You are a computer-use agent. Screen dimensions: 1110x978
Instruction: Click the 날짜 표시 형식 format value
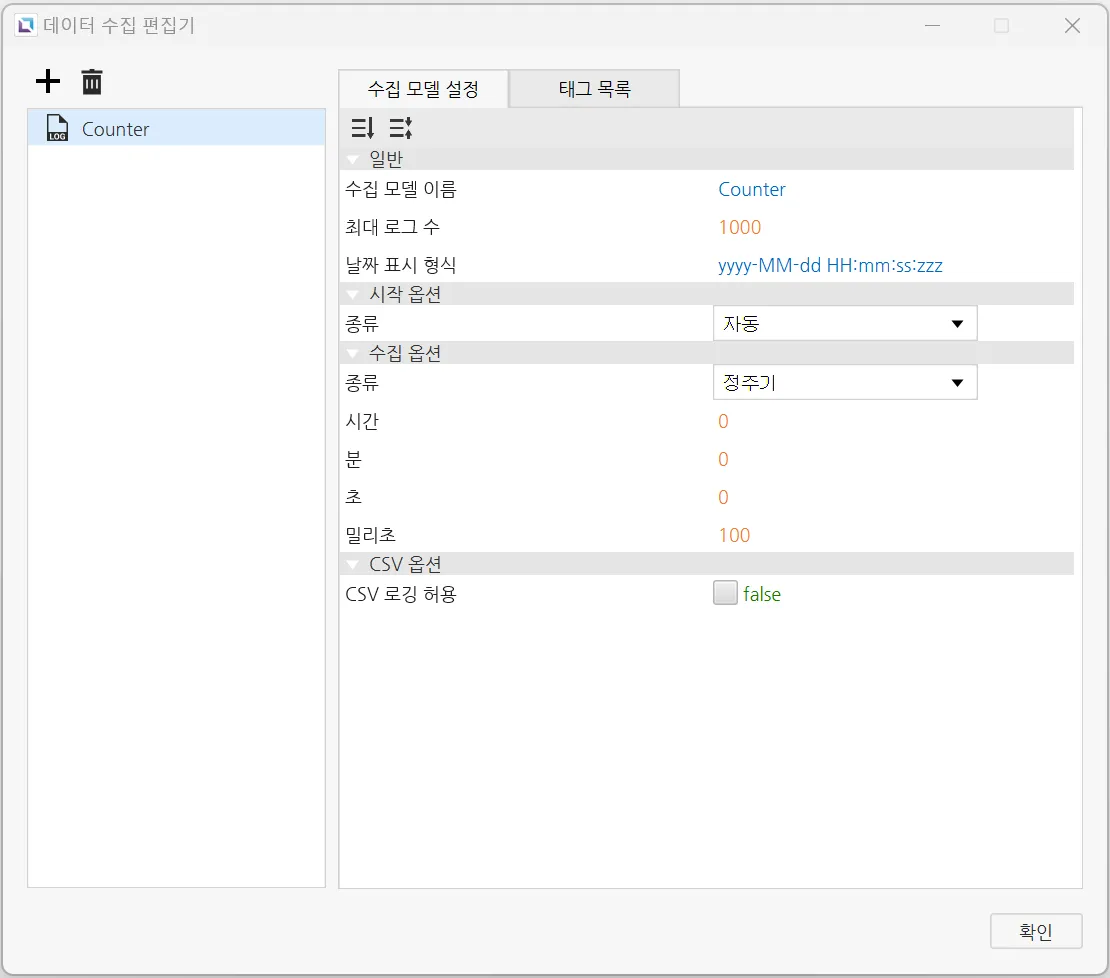830,266
